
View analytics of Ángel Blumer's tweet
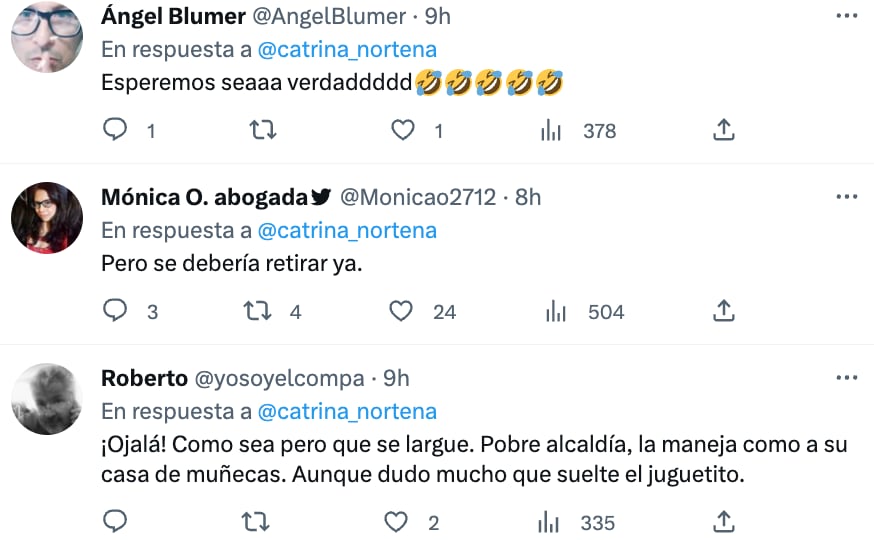point(553,130)
